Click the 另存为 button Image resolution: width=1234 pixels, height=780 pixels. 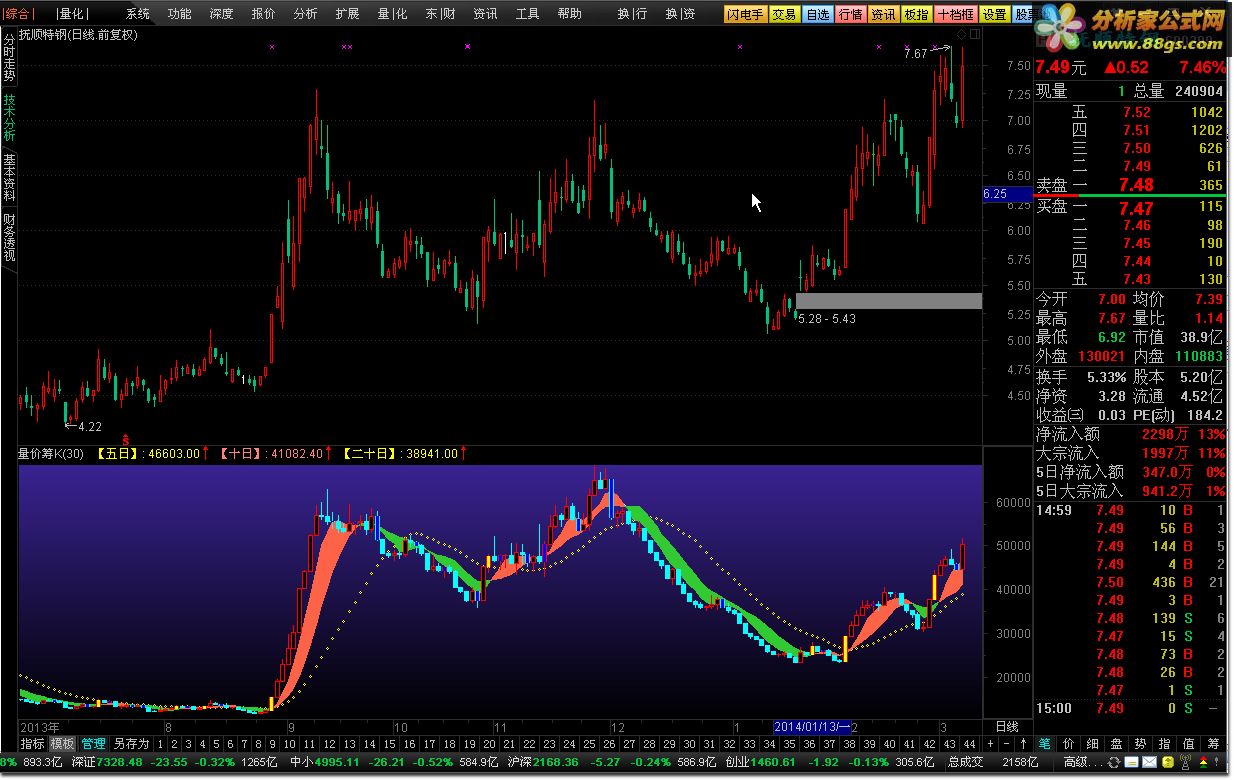131,744
